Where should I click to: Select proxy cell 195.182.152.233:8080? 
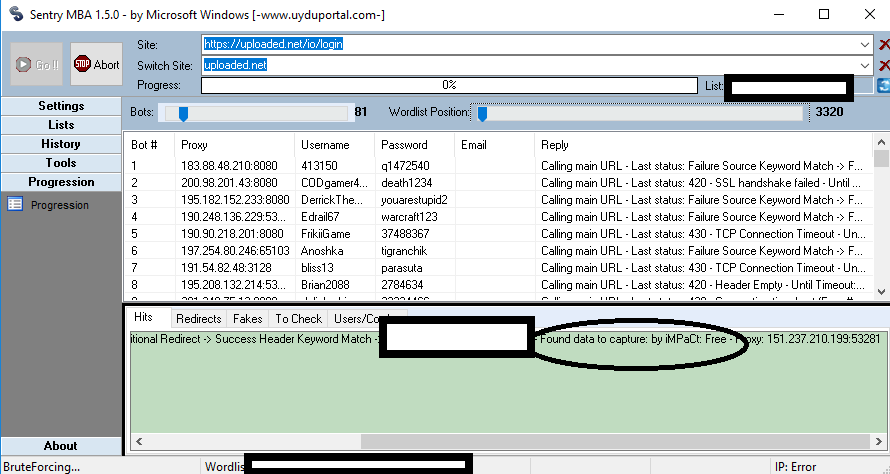(x=235, y=200)
